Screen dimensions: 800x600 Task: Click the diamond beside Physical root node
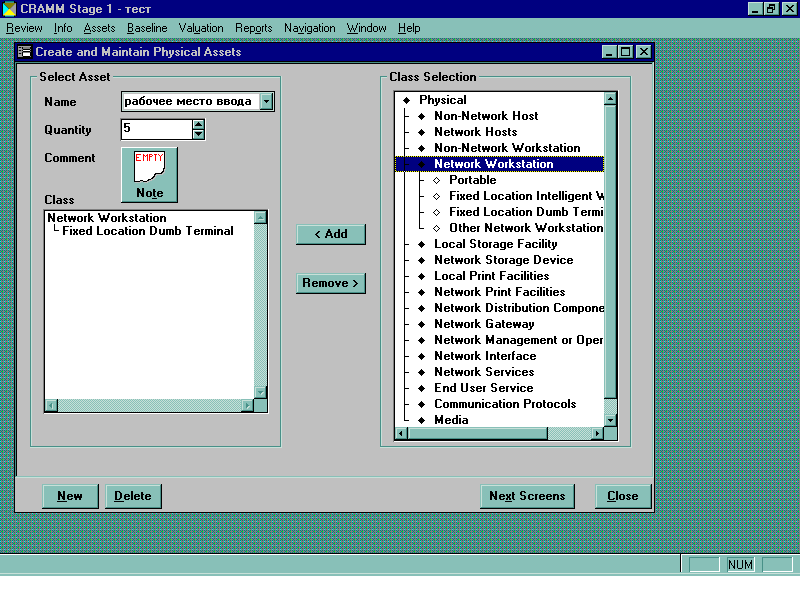point(407,100)
